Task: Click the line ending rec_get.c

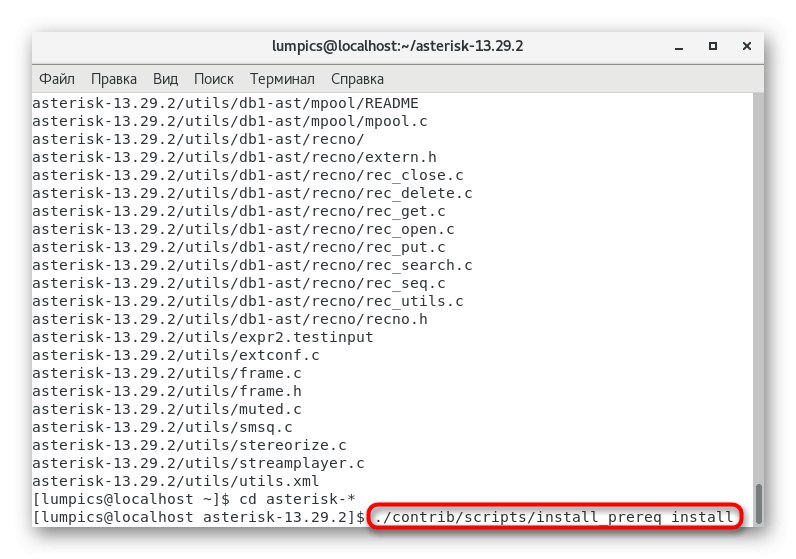Action: [239, 211]
